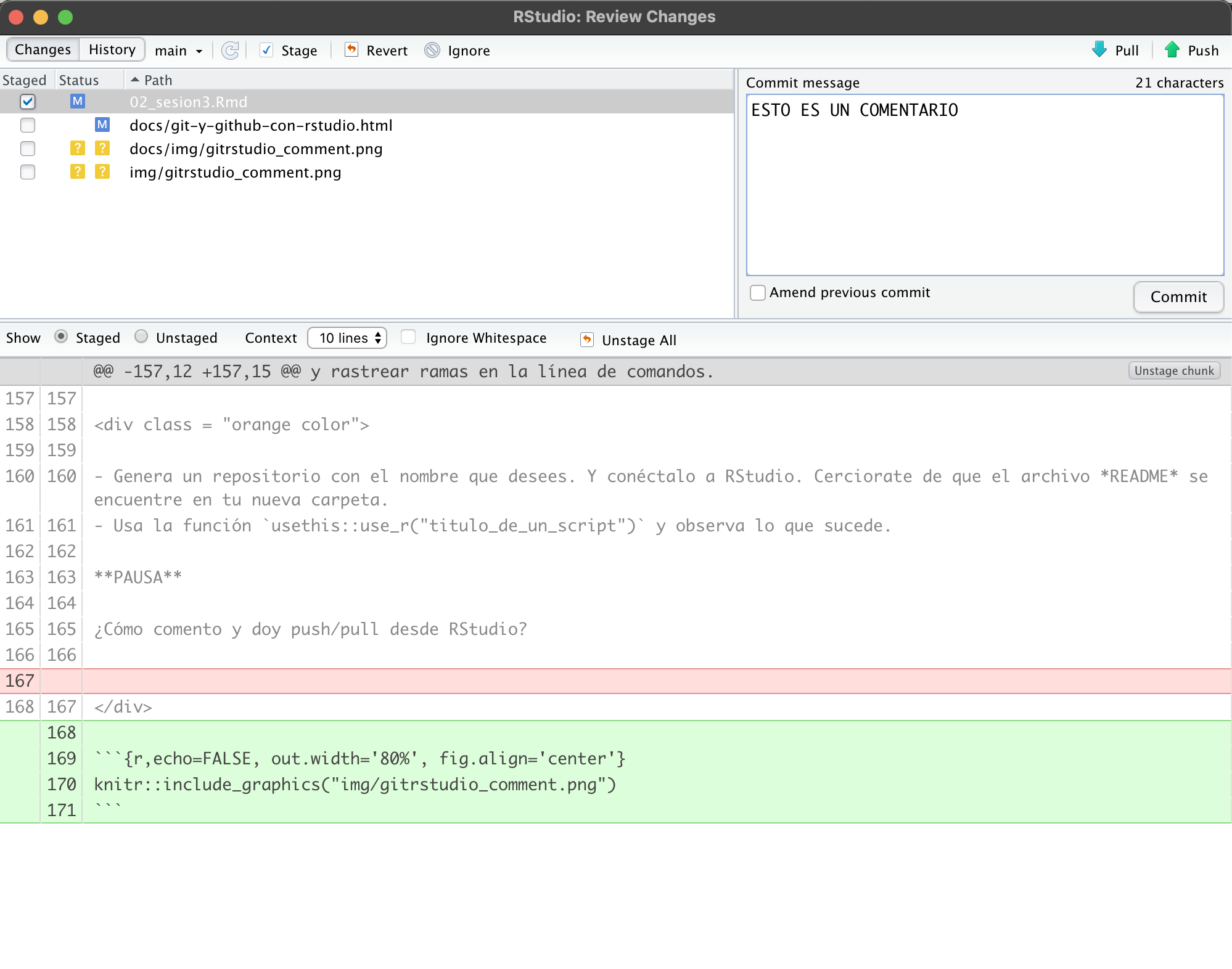Click the Revert icon
This screenshot has height=969, width=1232.
coord(351,50)
